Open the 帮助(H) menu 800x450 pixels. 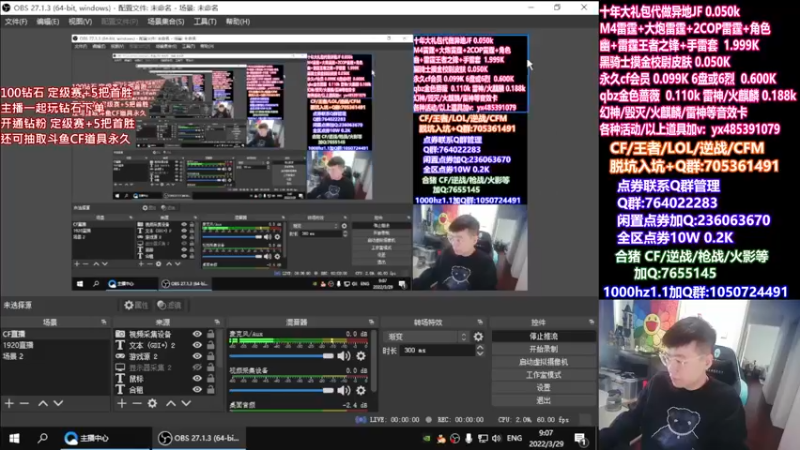click(x=238, y=22)
